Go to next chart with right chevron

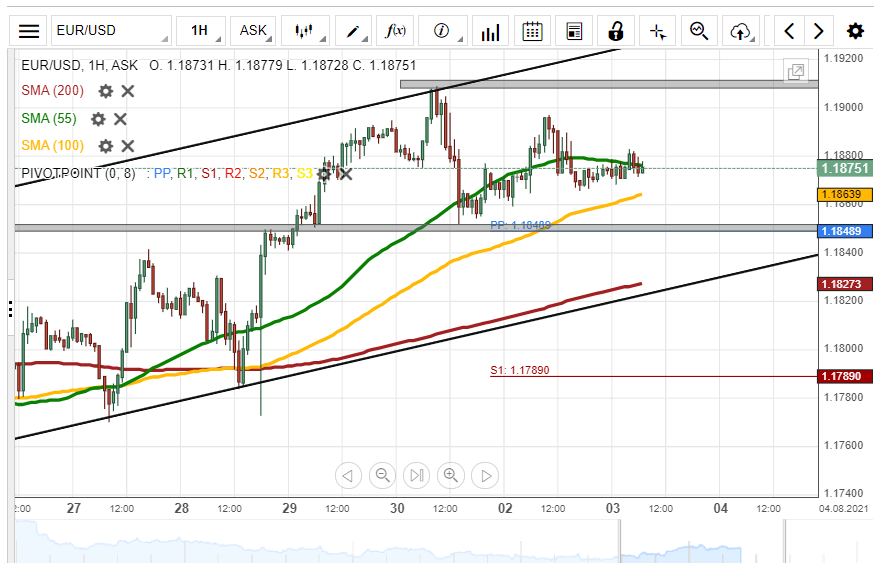point(819,31)
